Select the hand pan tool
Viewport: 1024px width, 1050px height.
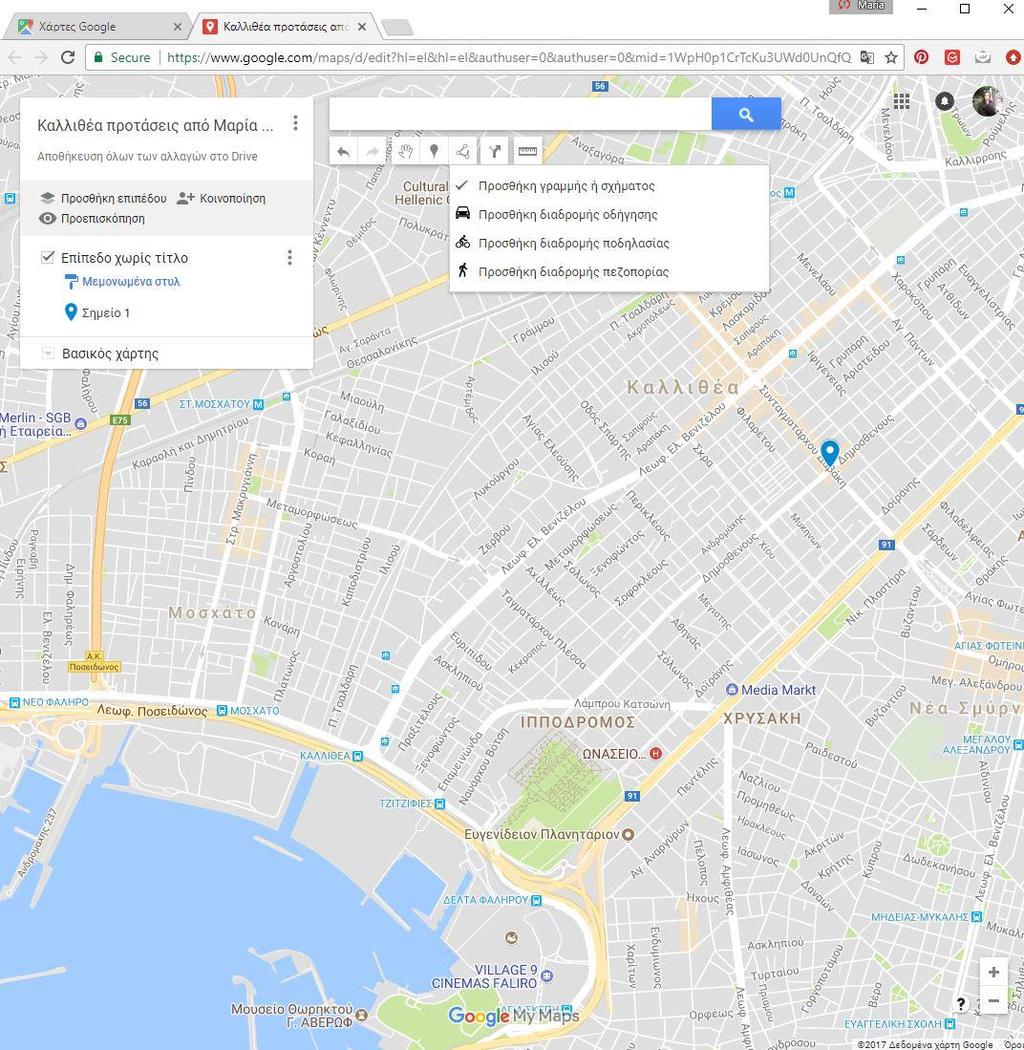pyautogui.click(x=405, y=152)
